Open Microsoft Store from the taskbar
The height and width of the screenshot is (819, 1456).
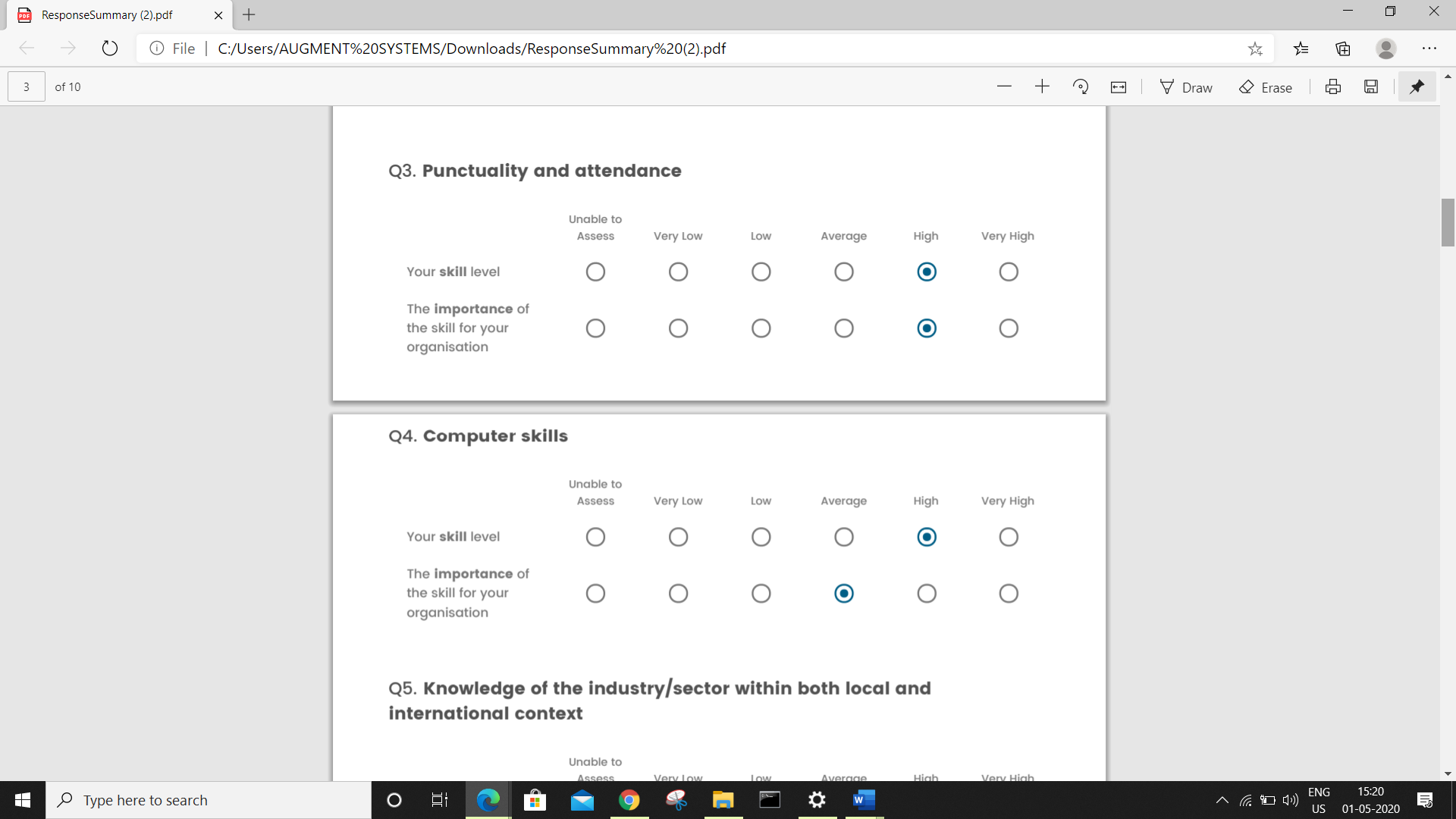tap(535, 800)
